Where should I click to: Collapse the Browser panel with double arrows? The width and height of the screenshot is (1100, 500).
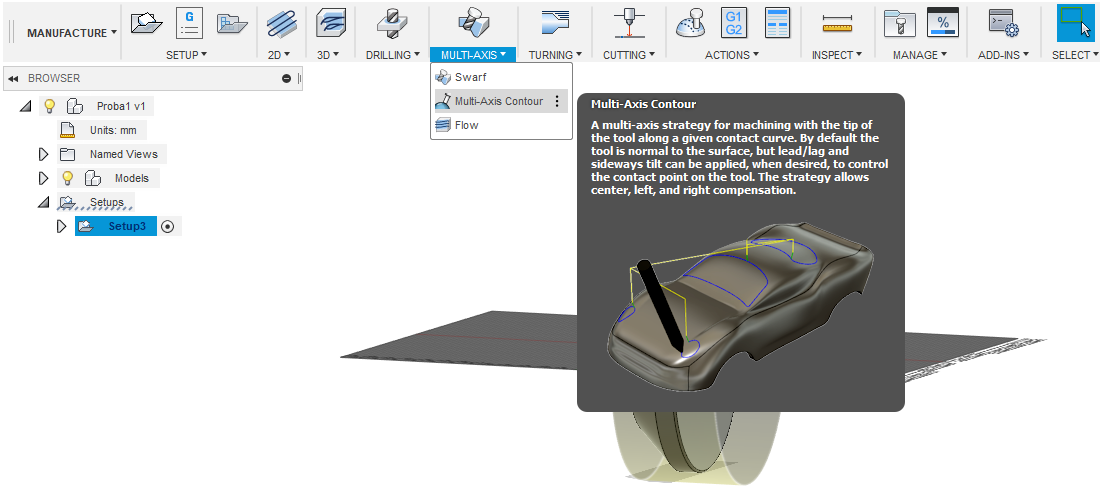tap(14, 78)
